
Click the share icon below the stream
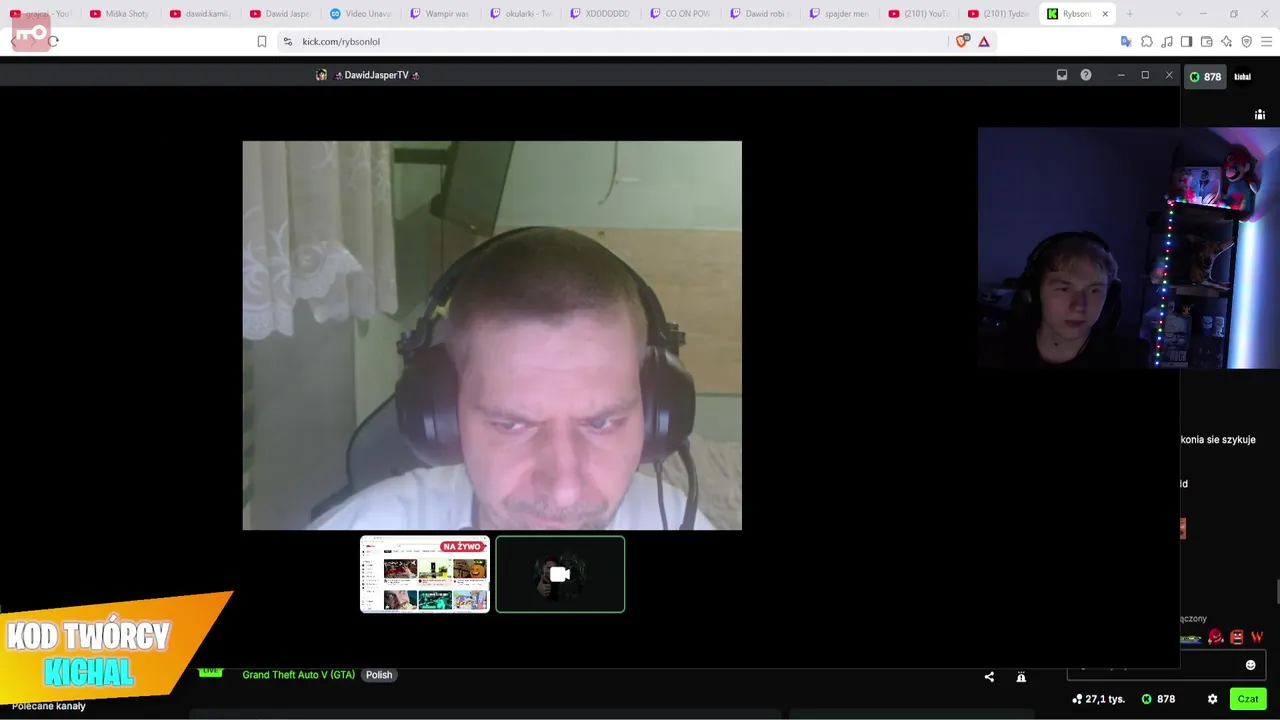(x=989, y=677)
